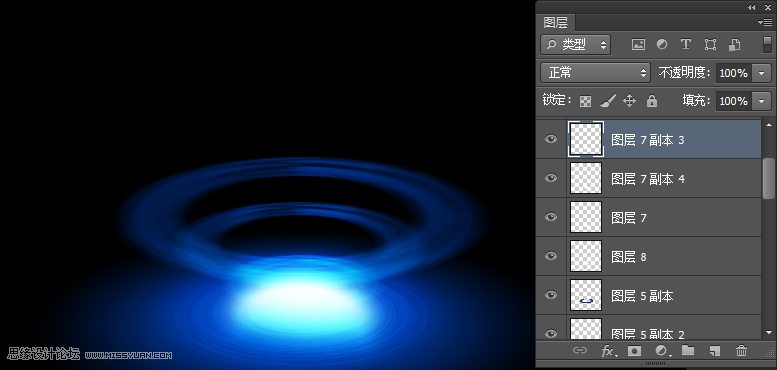Select layer name 图层 7 副本 3
This screenshot has height=370, width=777.
(648, 140)
